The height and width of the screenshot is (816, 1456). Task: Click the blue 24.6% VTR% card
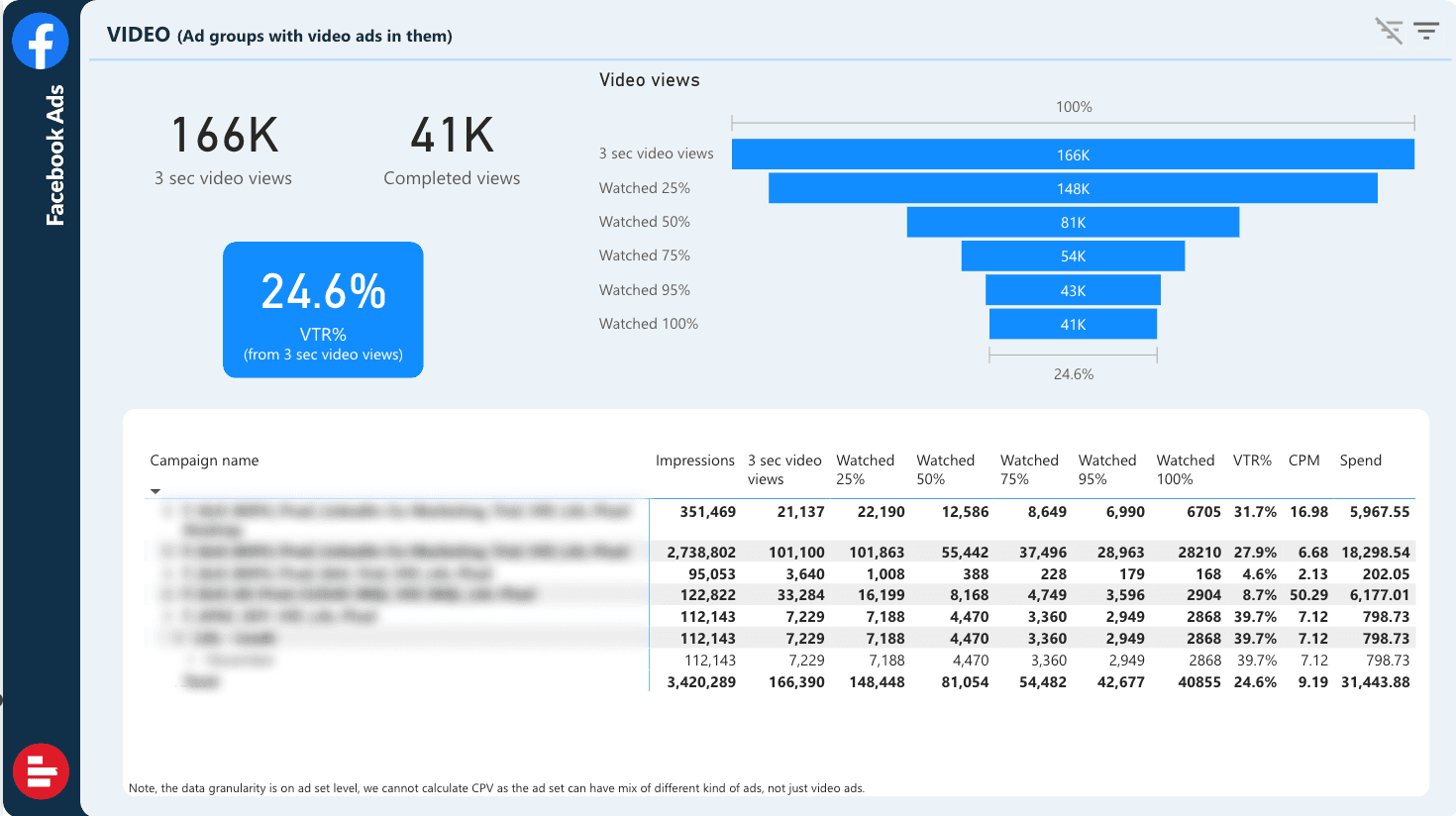[x=323, y=310]
